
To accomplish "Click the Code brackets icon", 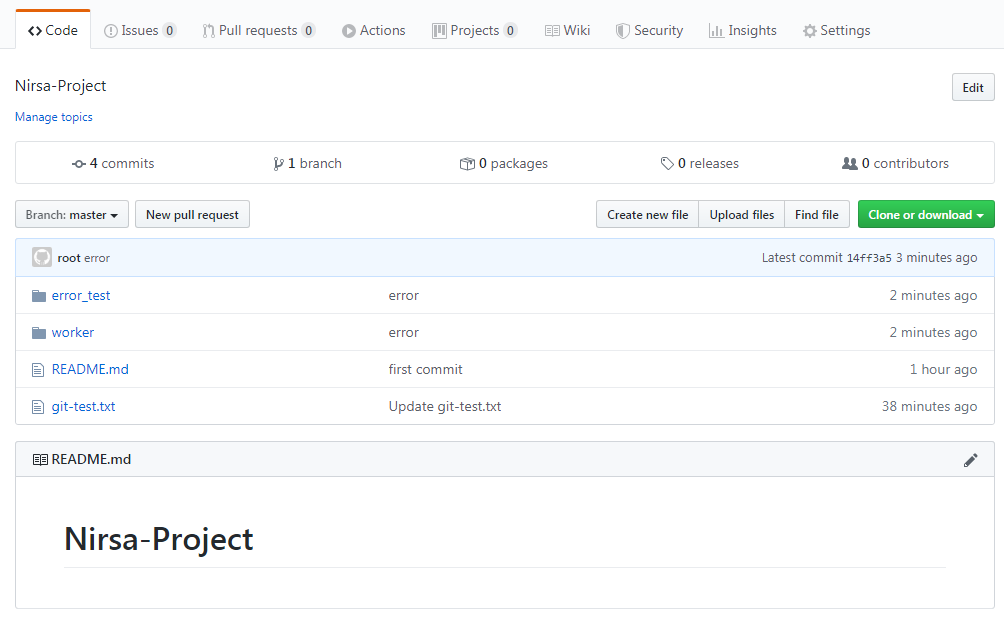I will pyautogui.click(x=35, y=31).
